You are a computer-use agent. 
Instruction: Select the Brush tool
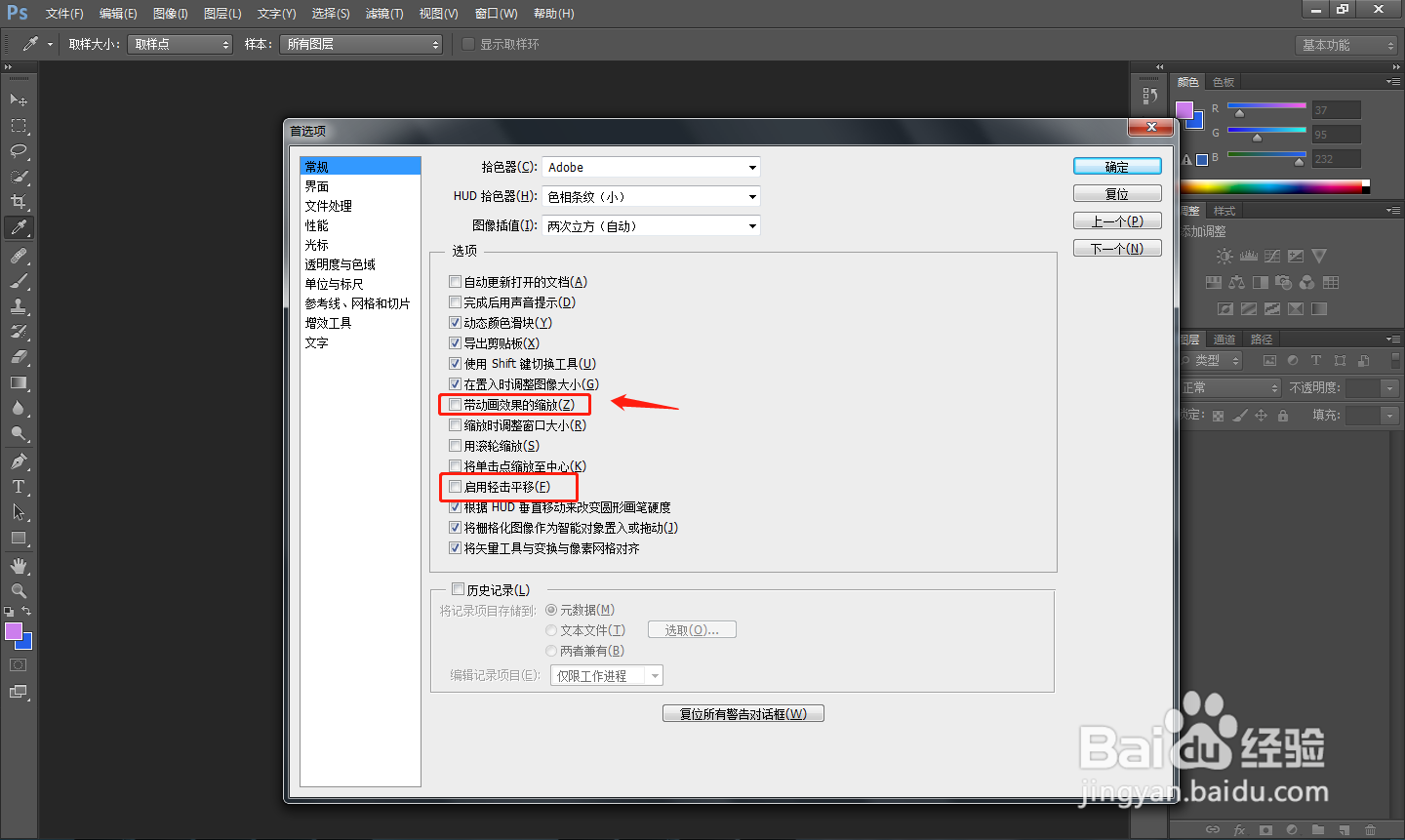(19, 281)
